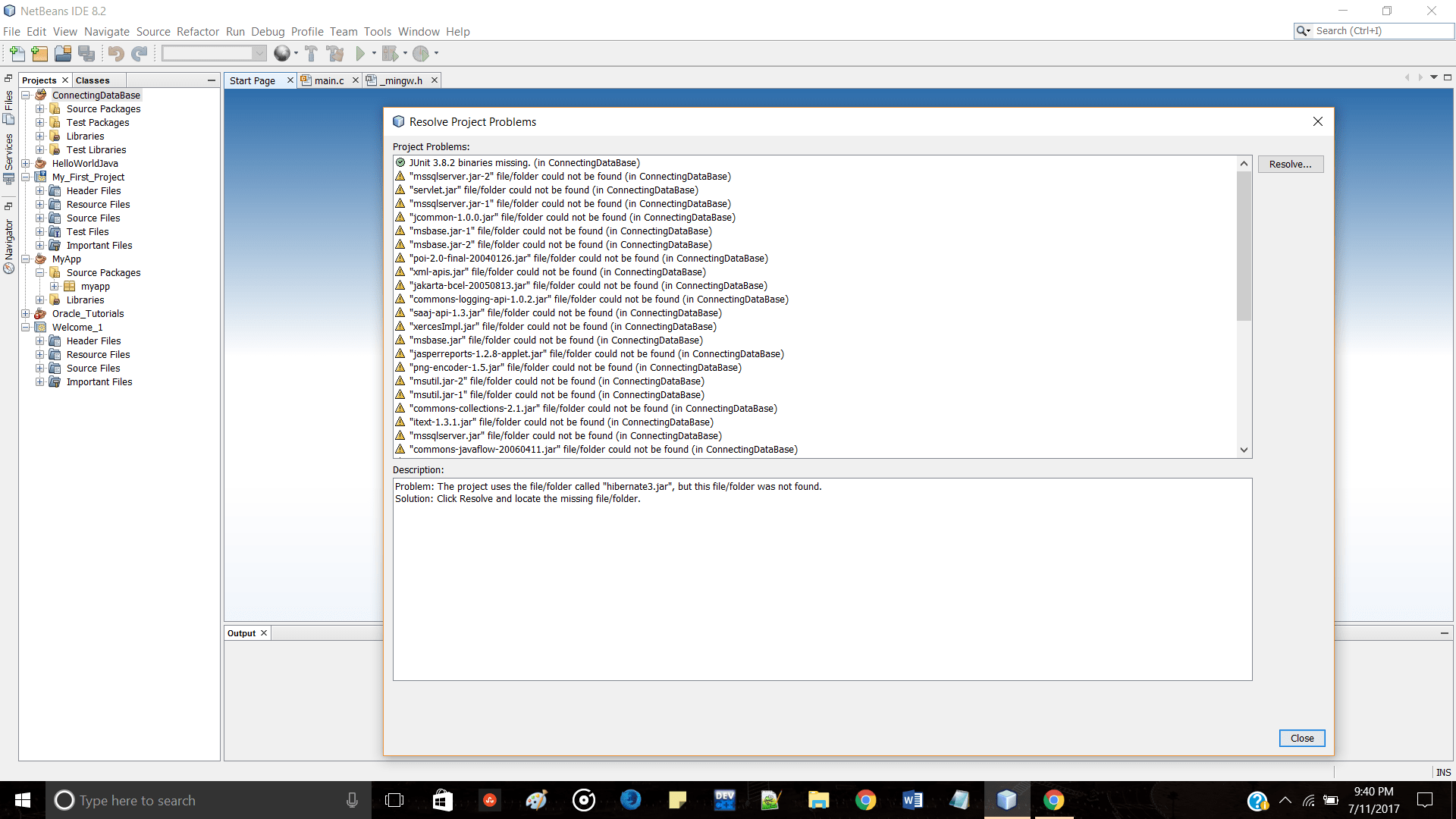Screen dimensions: 1456x819
Task: Click the Redo toolbar icon
Action: click(140, 53)
